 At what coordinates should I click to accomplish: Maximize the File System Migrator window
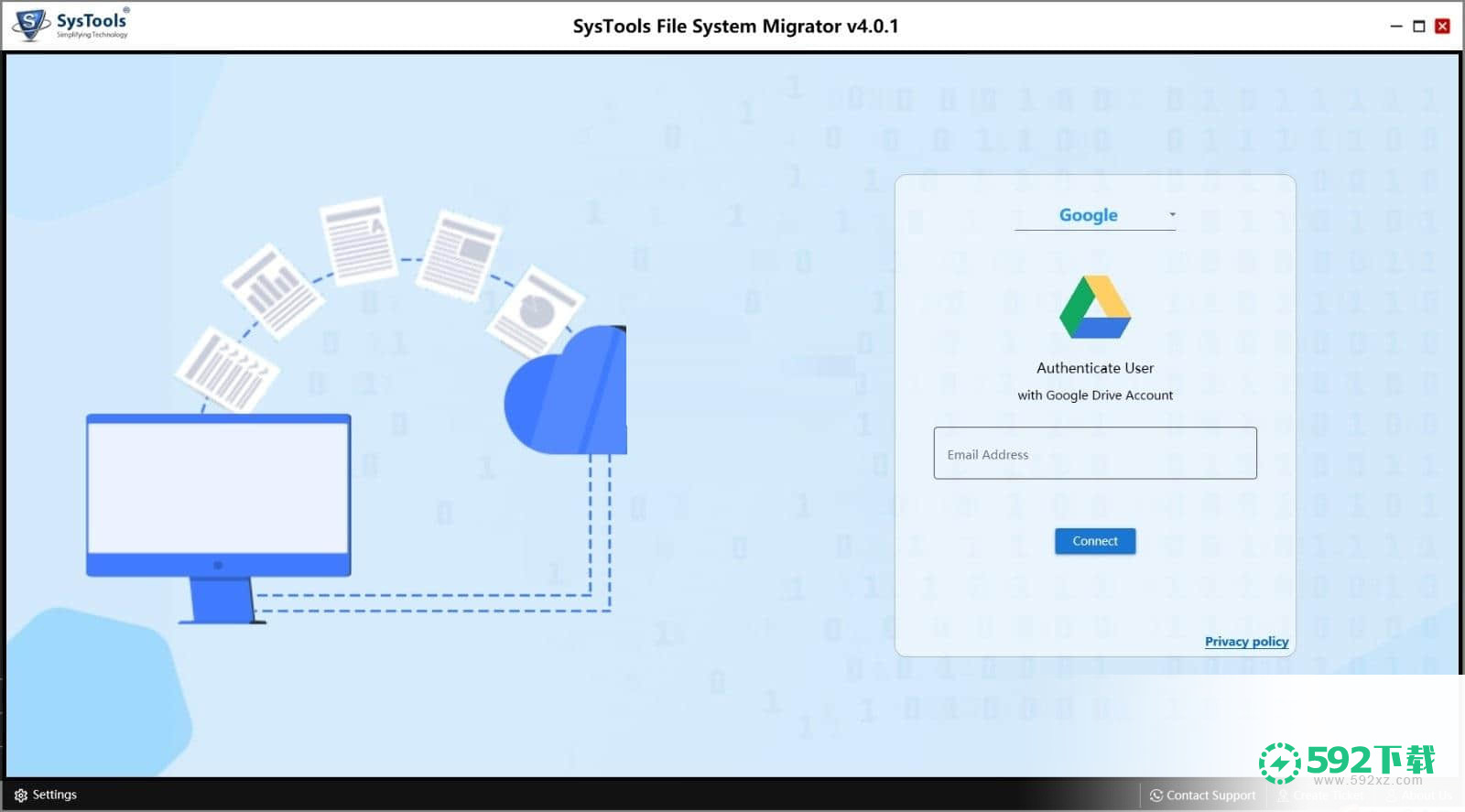1419,27
